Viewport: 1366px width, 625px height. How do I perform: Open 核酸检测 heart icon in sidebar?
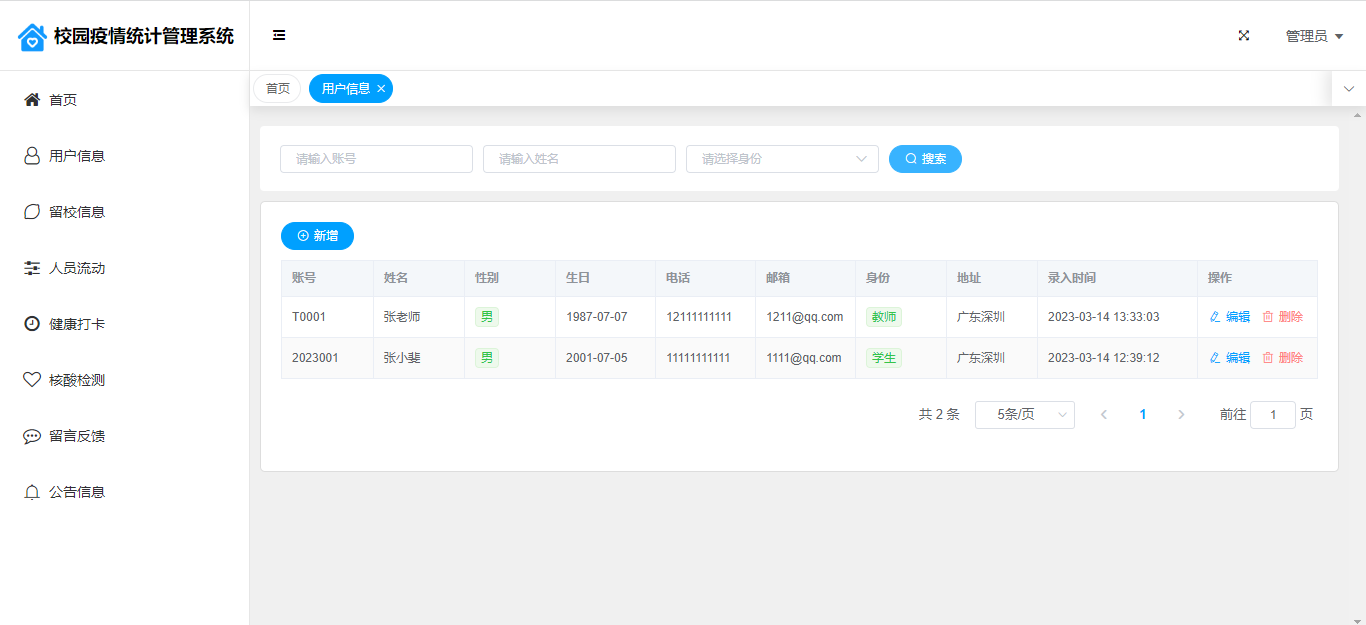(x=32, y=380)
